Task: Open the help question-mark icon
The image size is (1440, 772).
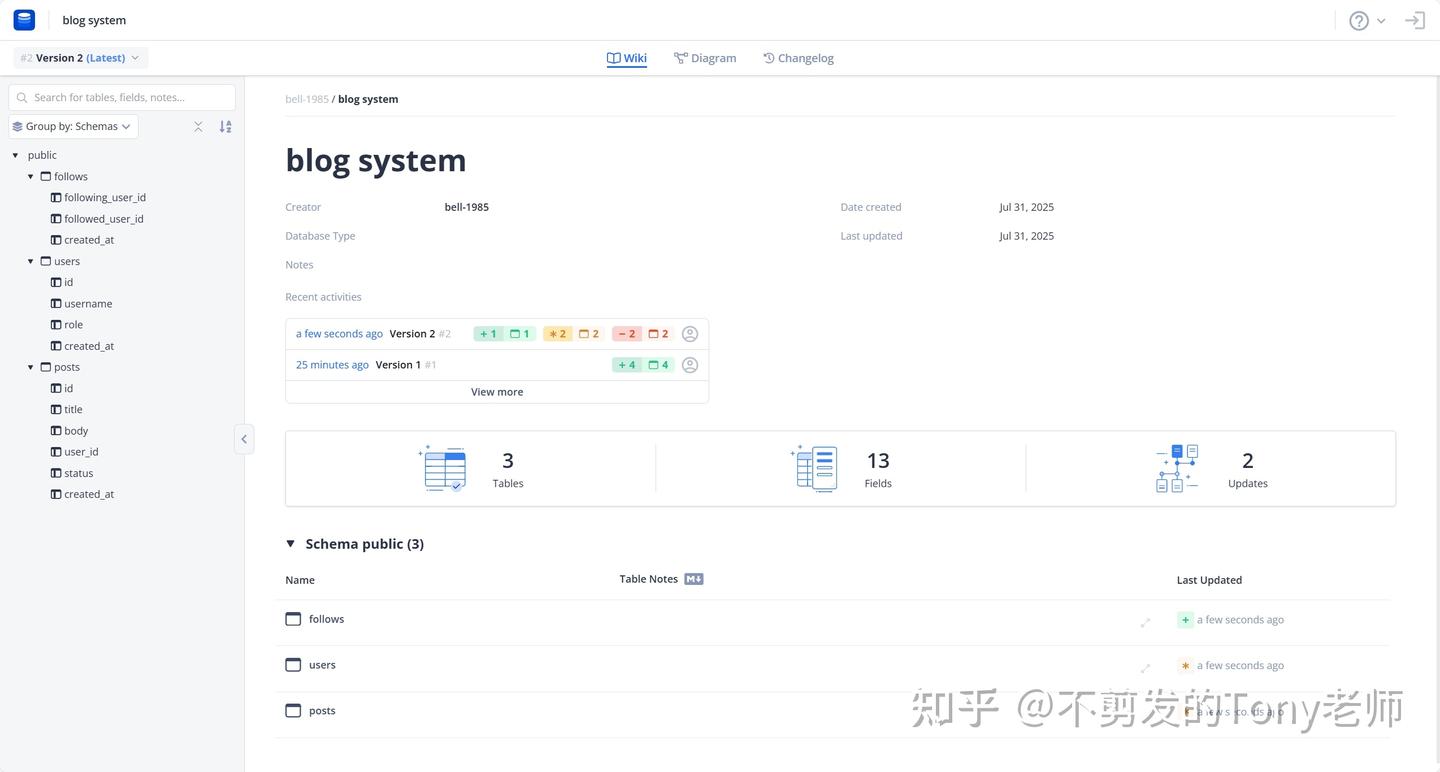Action: tap(1358, 20)
